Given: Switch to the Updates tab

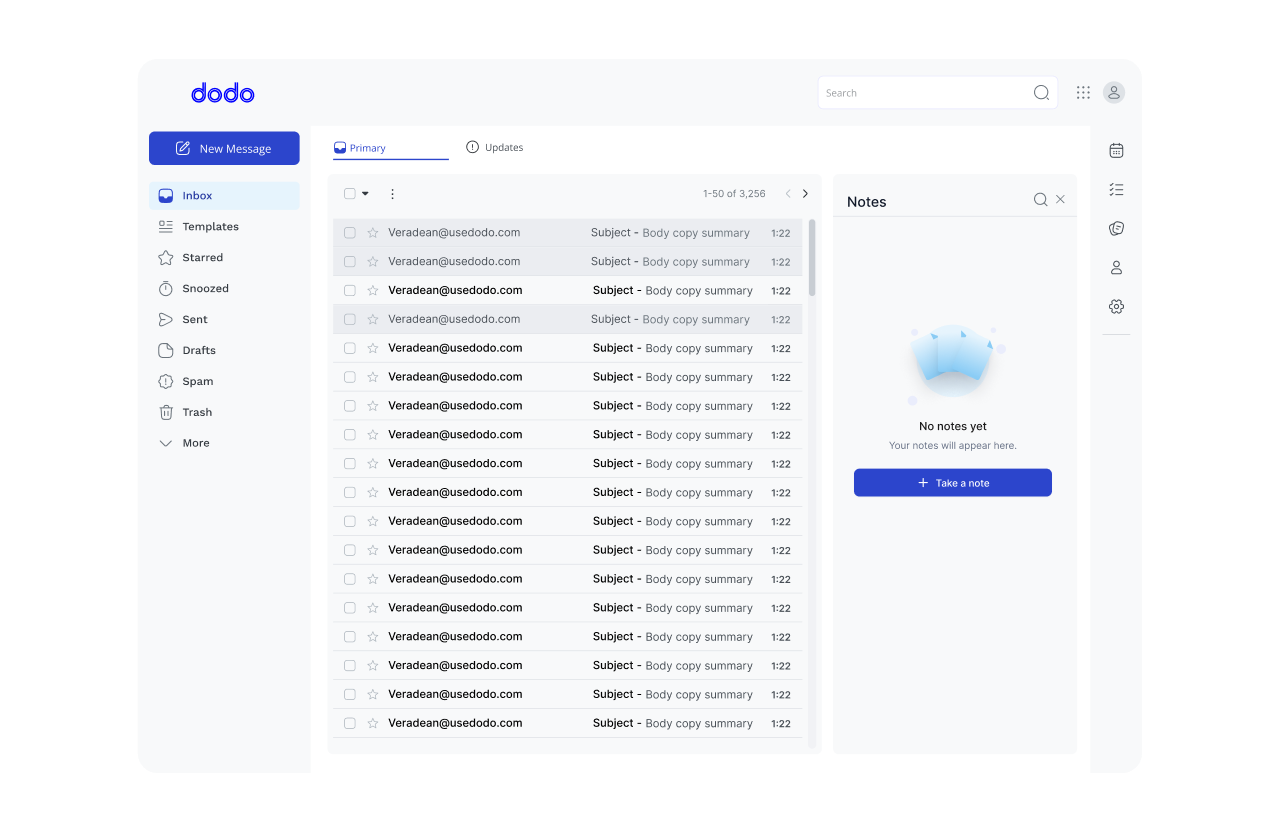Looking at the screenshot, I should pyautogui.click(x=495, y=148).
